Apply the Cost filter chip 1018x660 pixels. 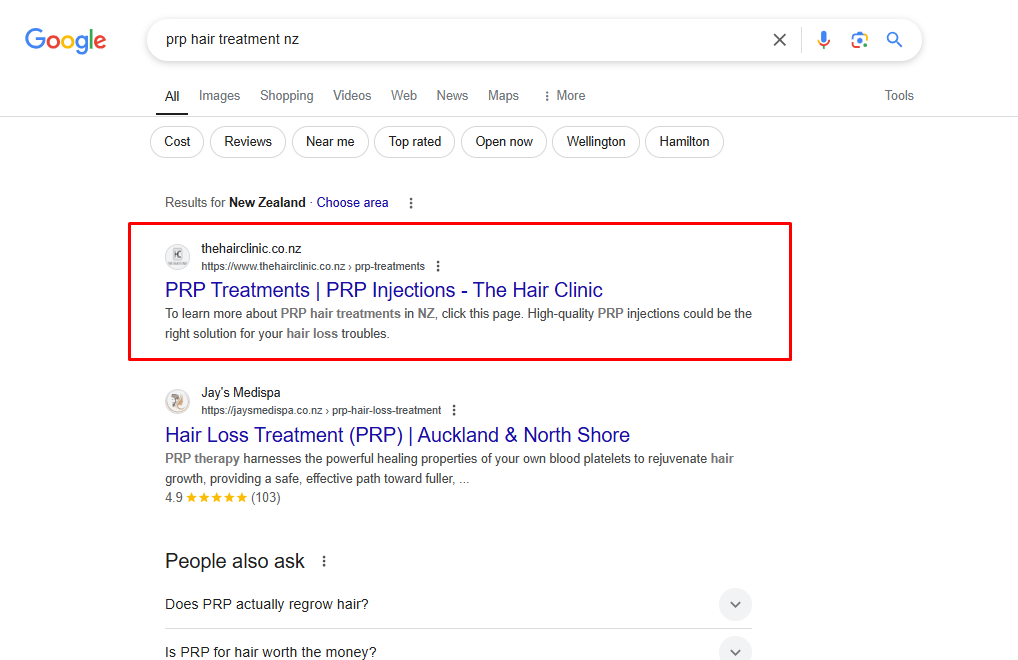pos(177,141)
